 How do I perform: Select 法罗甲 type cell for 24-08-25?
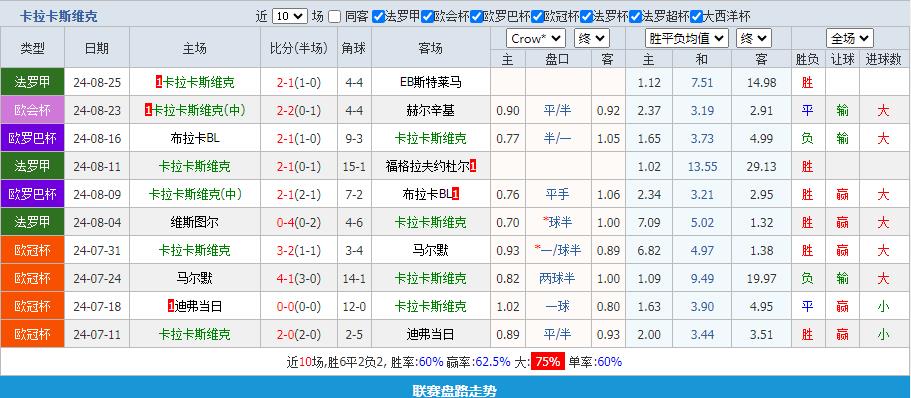pos(33,83)
